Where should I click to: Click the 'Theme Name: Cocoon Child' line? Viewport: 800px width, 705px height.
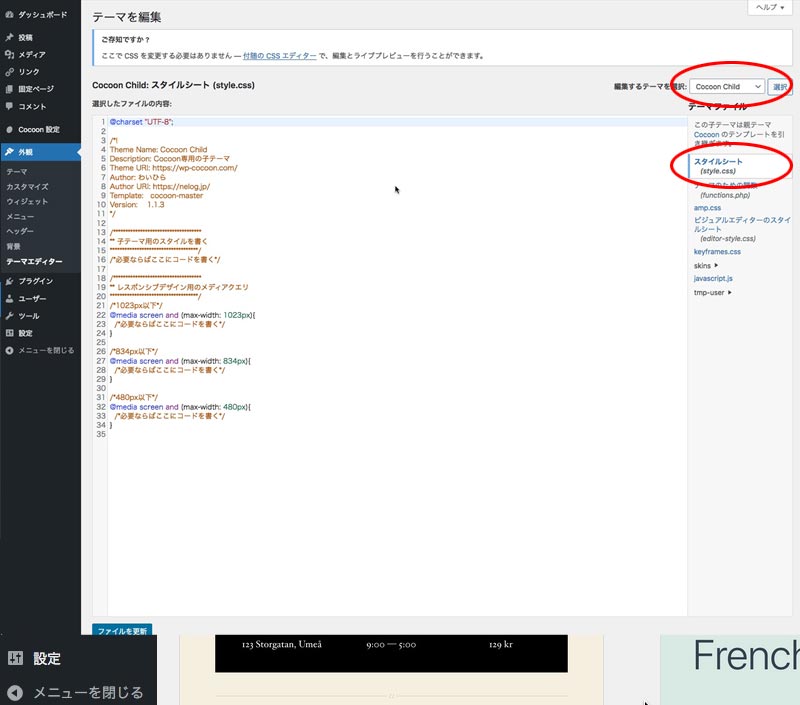pyautogui.click(x=158, y=149)
